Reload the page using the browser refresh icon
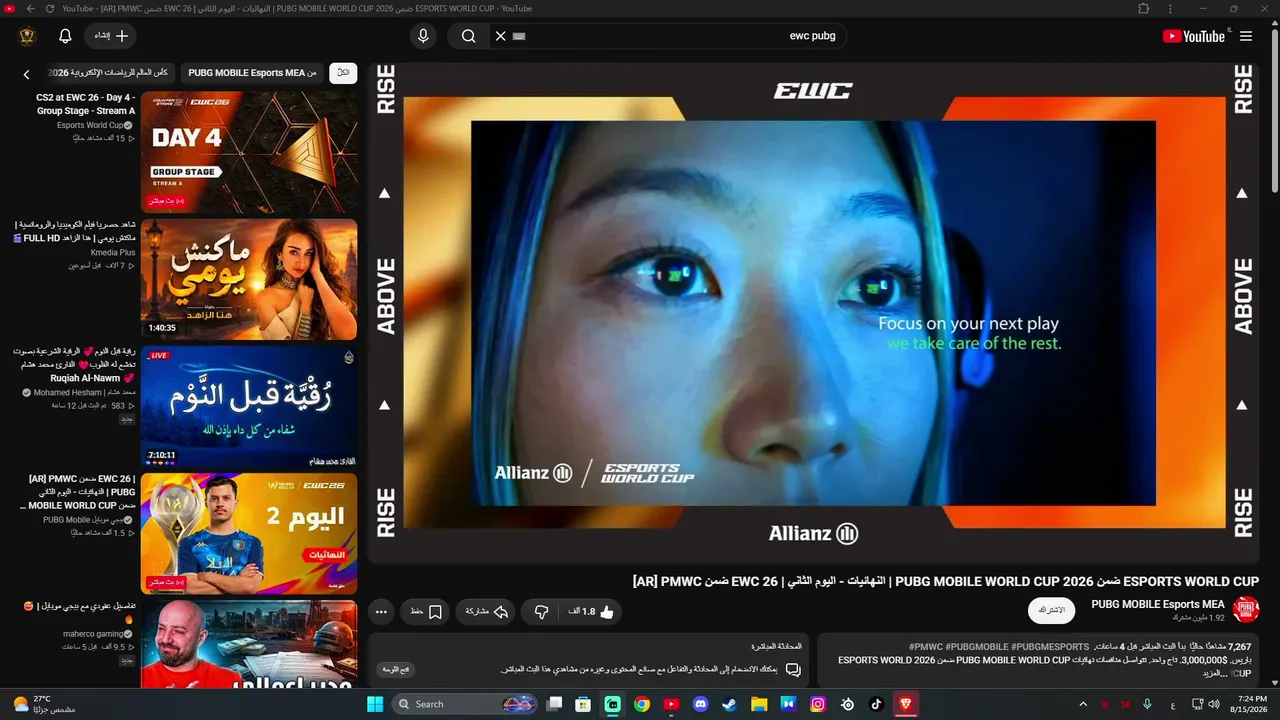 (50, 8)
